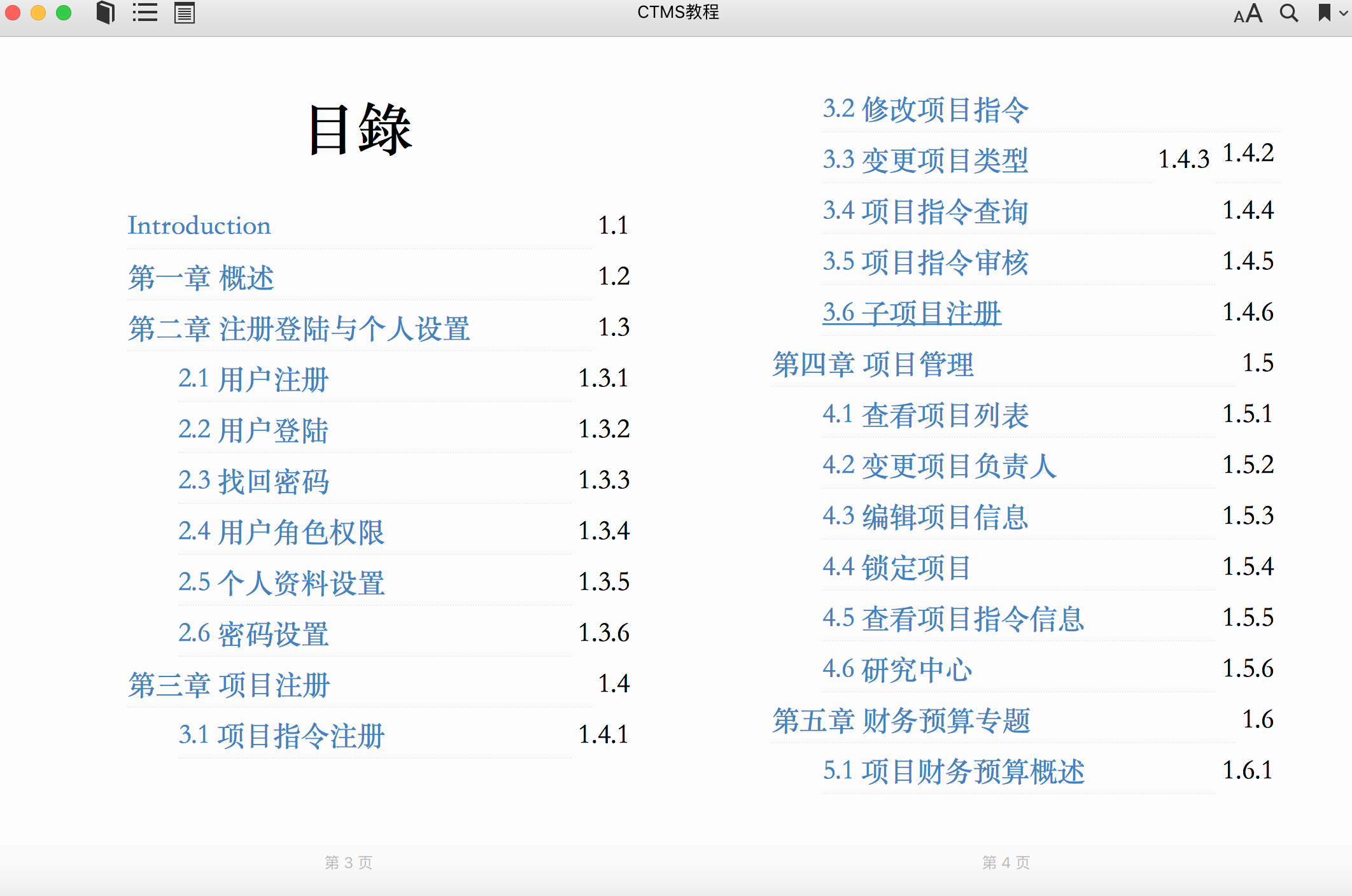Bookmark this page with bookmark icon
1352x896 pixels.
(1325, 13)
